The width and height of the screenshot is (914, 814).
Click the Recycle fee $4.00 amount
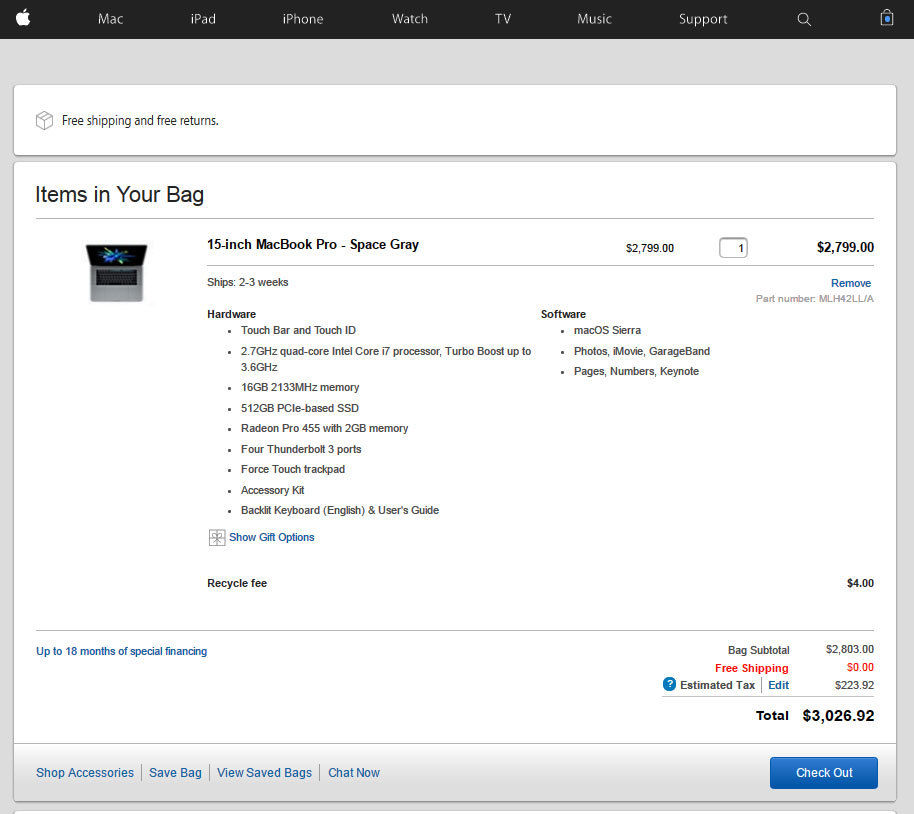(x=860, y=583)
